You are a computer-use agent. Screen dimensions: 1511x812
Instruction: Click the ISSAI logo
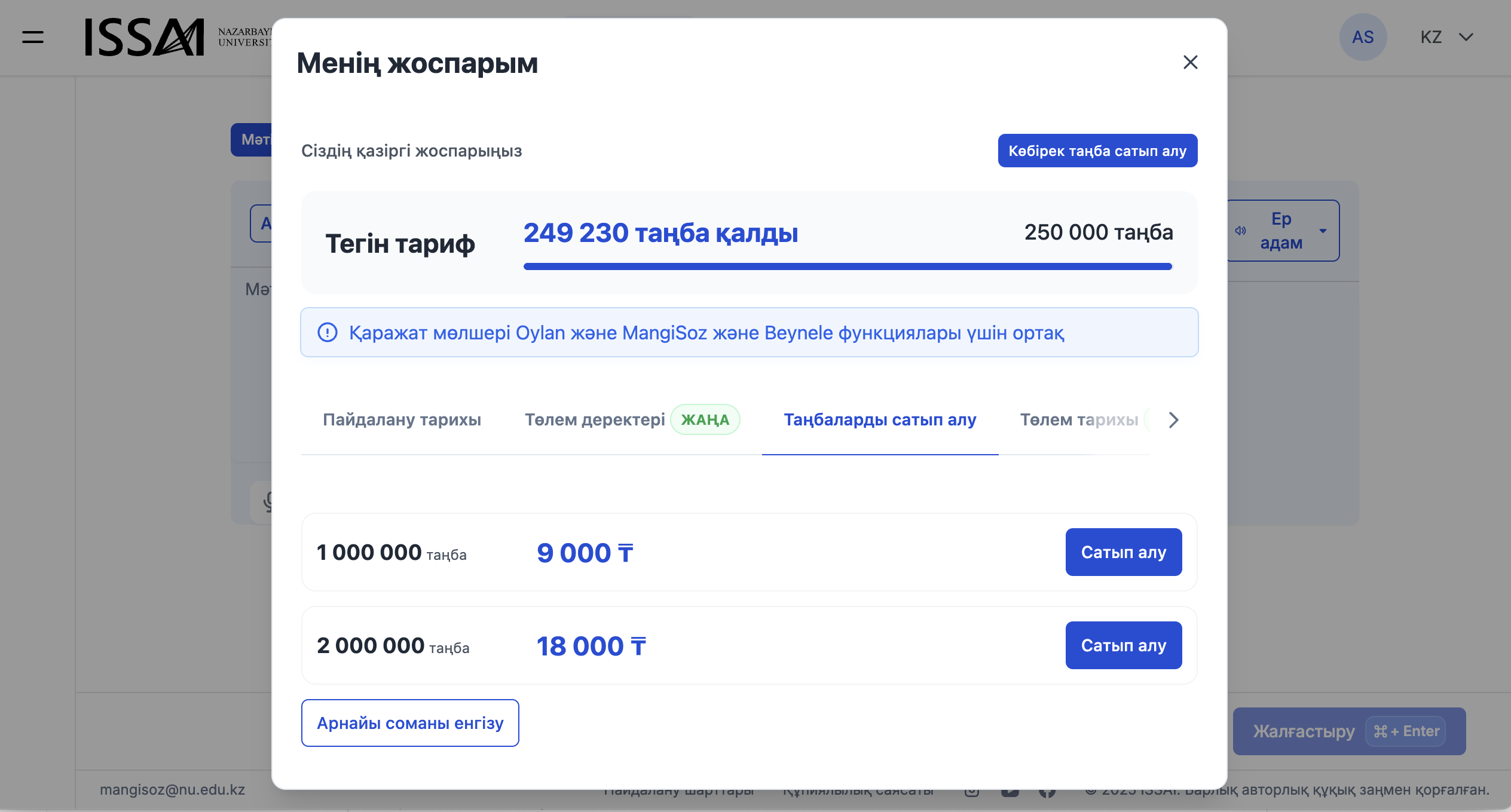pos(145,37)
